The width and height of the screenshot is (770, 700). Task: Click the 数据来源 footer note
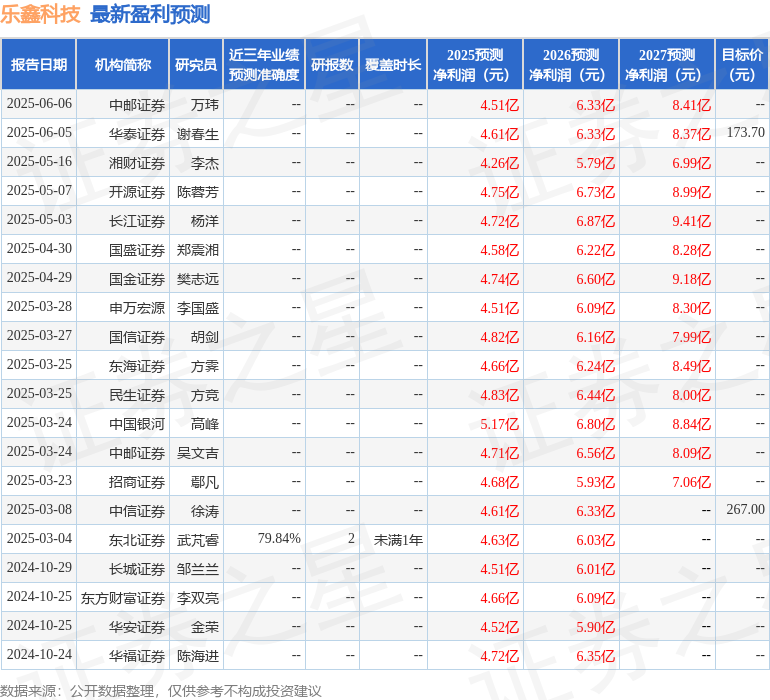click(161, 691)
